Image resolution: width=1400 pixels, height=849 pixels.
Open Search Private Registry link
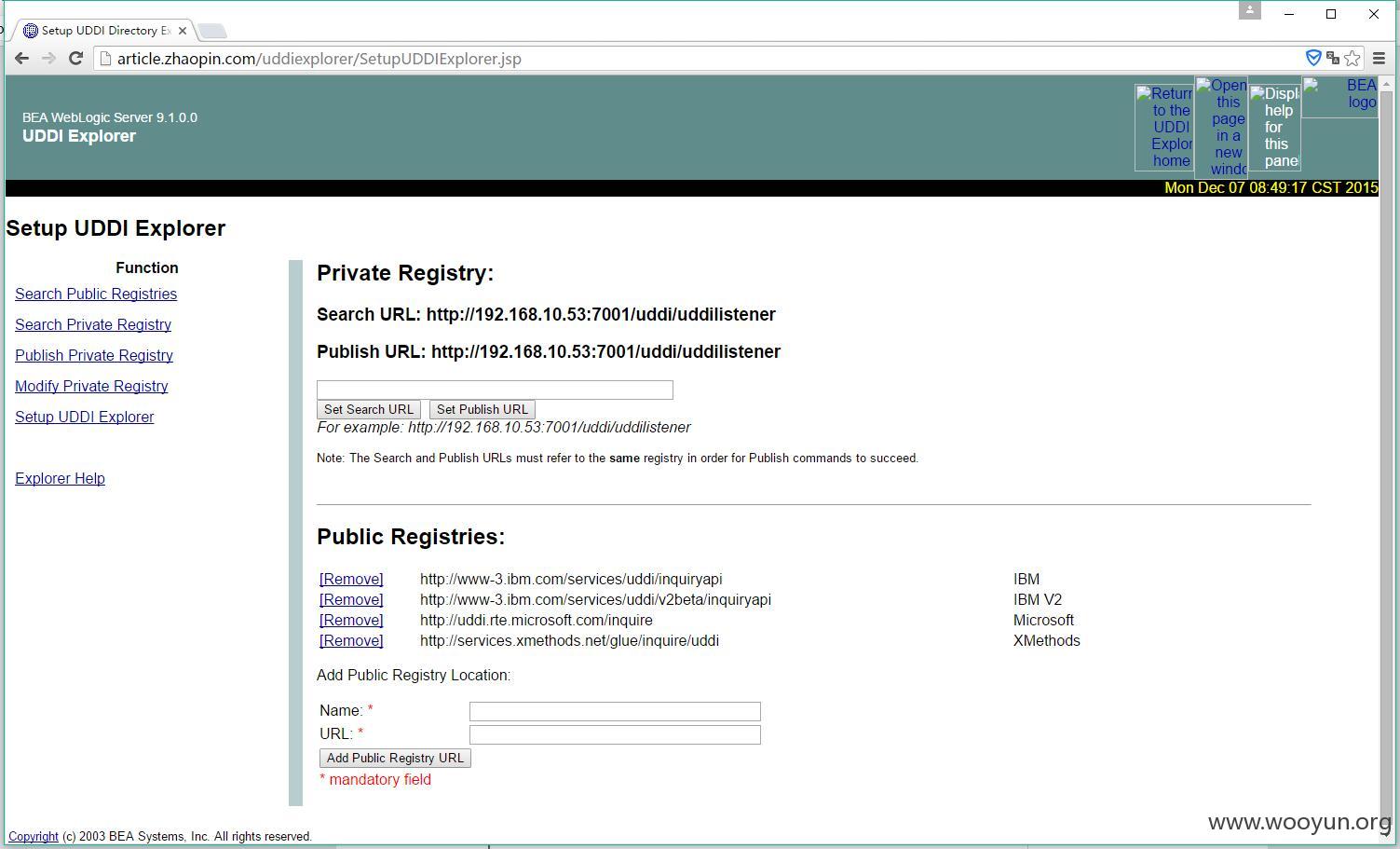click(93, 325)
